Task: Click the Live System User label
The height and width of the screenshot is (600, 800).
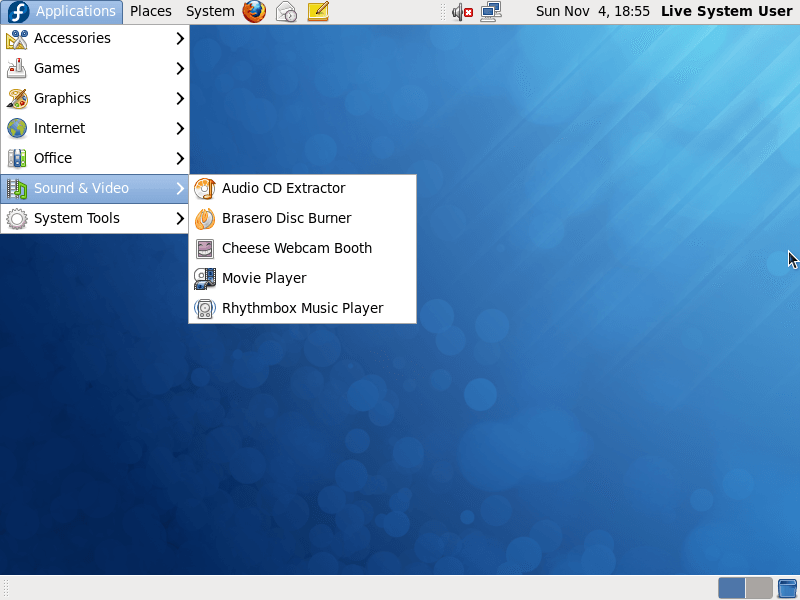Action: (727, 11)
